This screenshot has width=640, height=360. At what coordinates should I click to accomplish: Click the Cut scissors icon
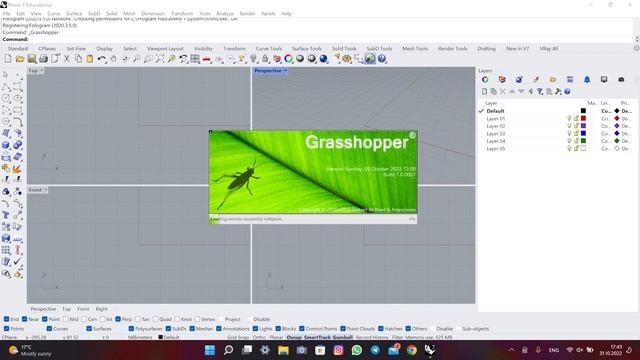pyautogui.click(x=67, y=59)
